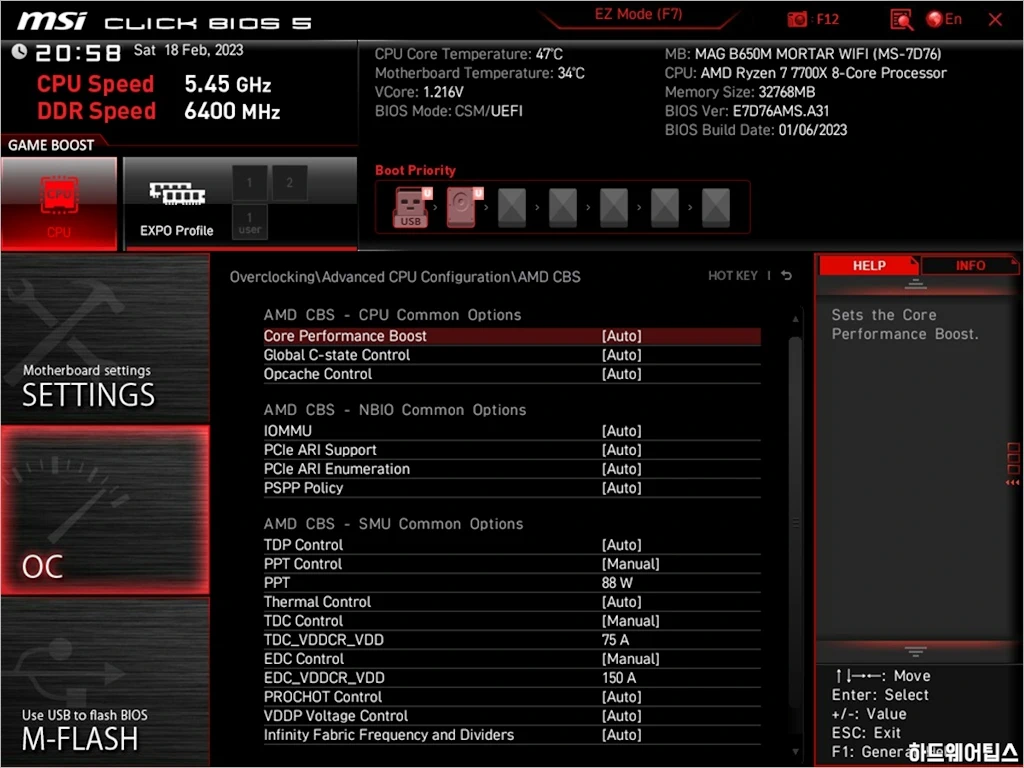Viewport: 1024px width, 768px height.
Task: Click the settings list scrollbar up arrow
Action: tap(795, 319)
